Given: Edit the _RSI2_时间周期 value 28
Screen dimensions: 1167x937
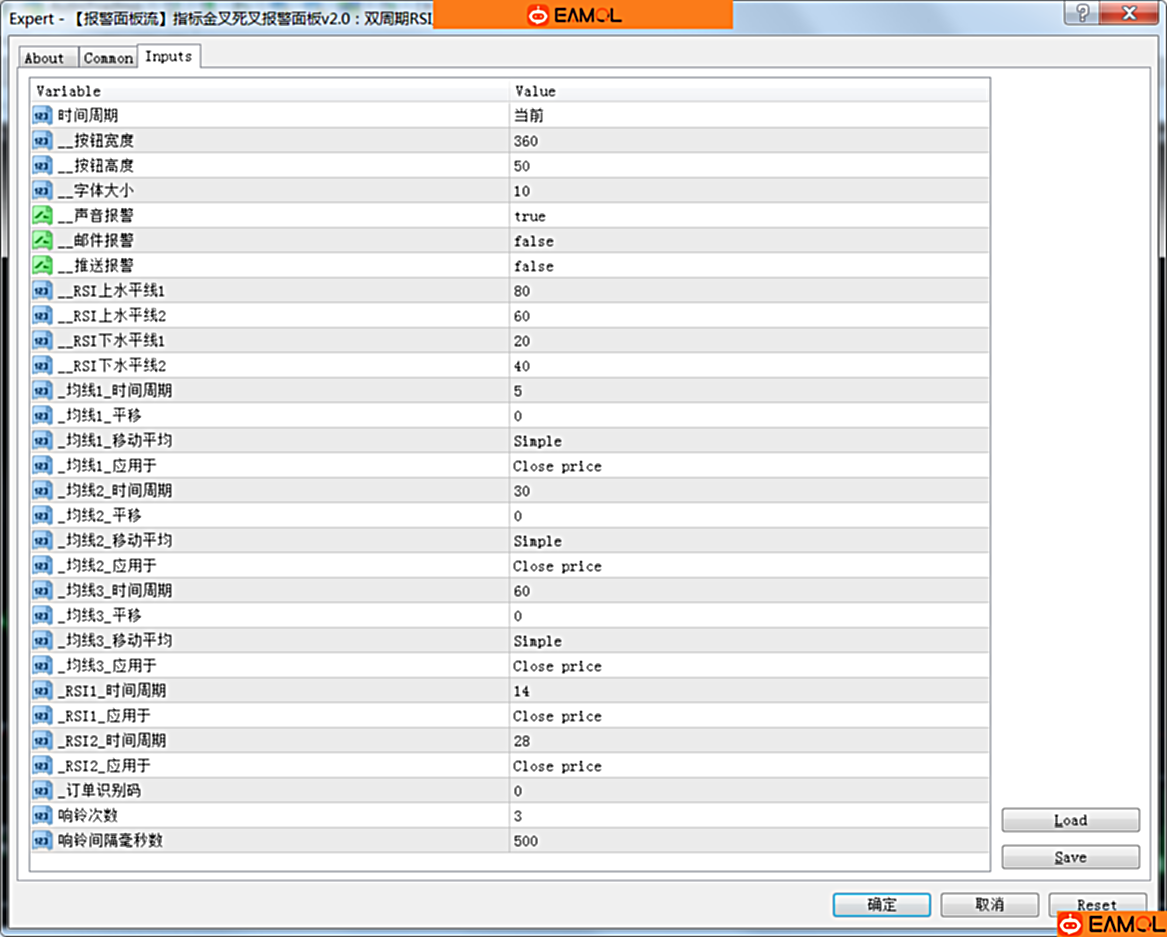Looking at the screenshot, I should click(749, 741).
